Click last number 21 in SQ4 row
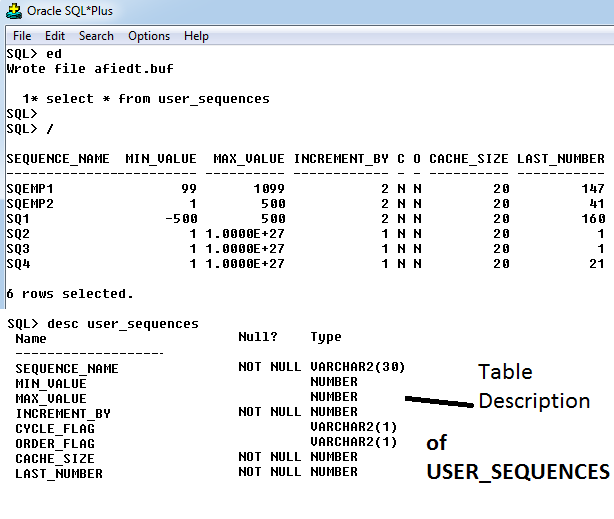The width and height of the screenshot is (614, 519). coord(597,264)
